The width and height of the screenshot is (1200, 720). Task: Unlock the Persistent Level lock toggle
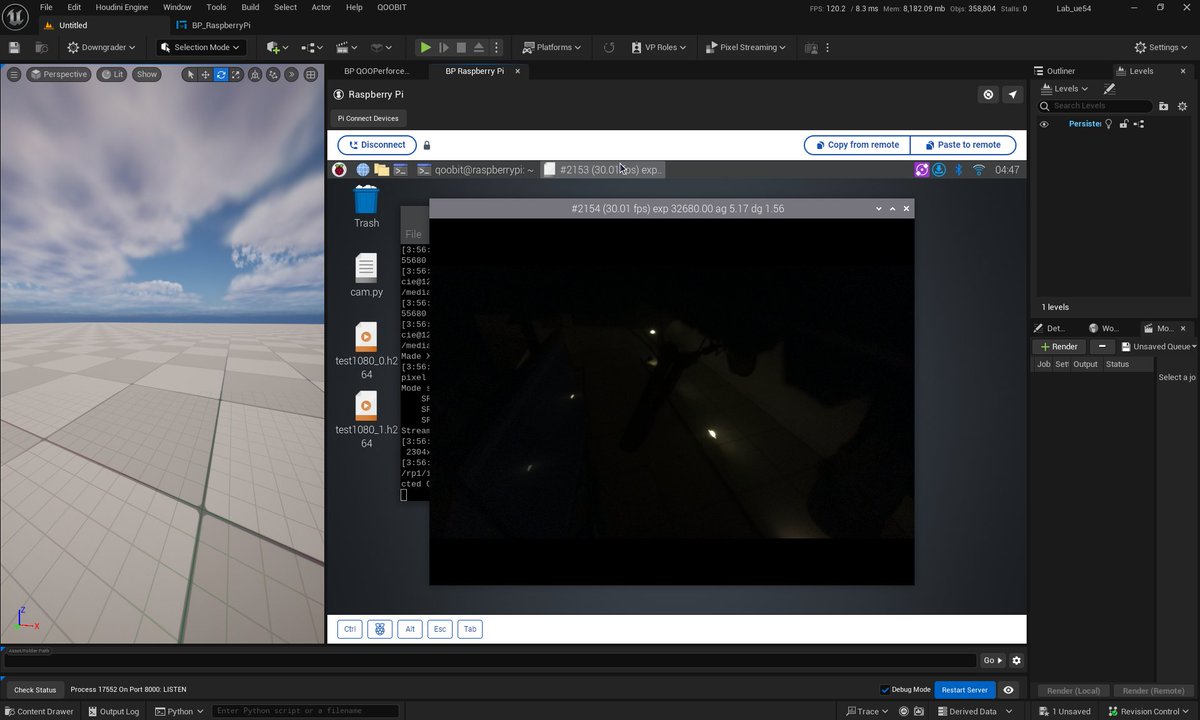[x=1123, y=123]
